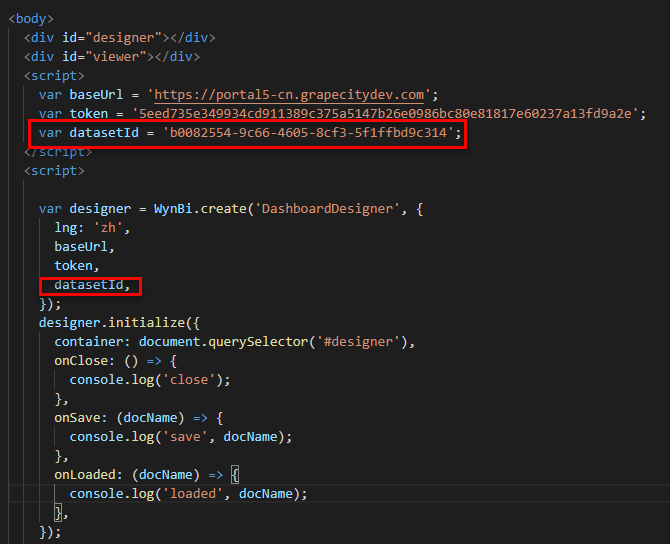Image resolution: width=670 pixels, height=544 pixels.
Task: Select the div with id viewer
Action: click(112, 57)
